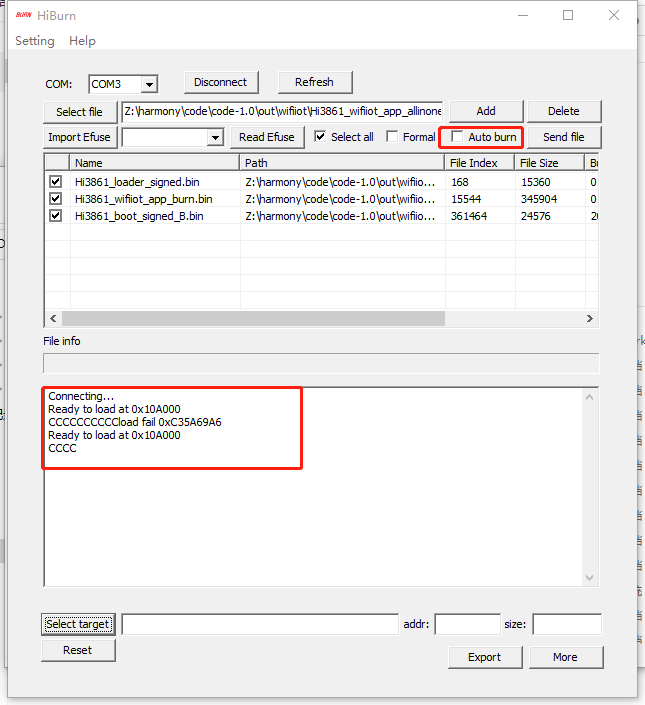Screen dimensions: 645x705
Task: Click the Reset button
Action: [78, 650]
